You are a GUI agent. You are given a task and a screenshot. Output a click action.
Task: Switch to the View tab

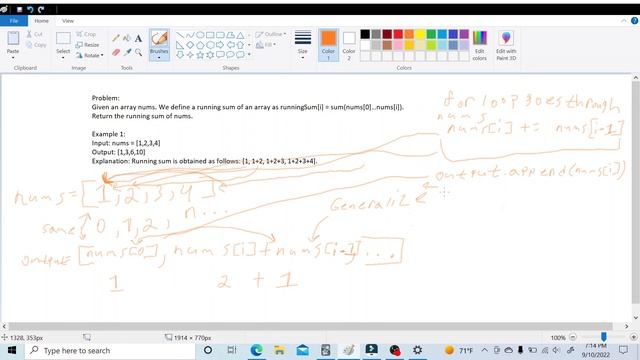(x=68, y=20)
